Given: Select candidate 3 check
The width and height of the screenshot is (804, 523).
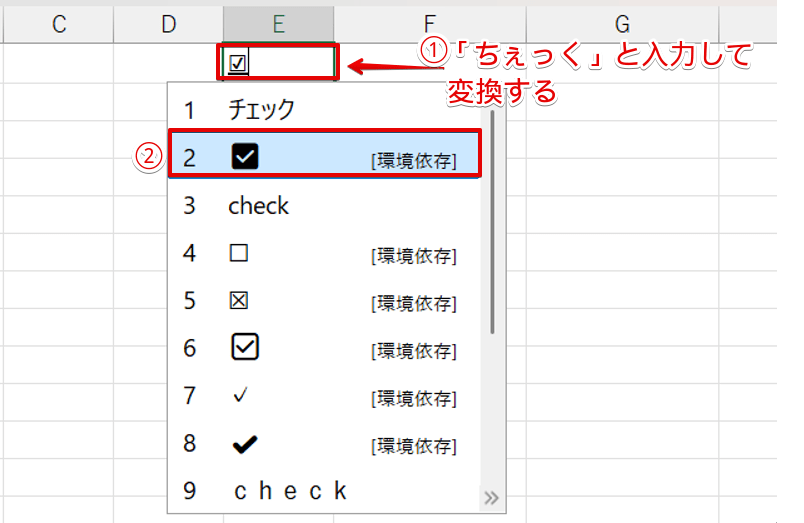Looking at the screenshot, I should point(325,205).
